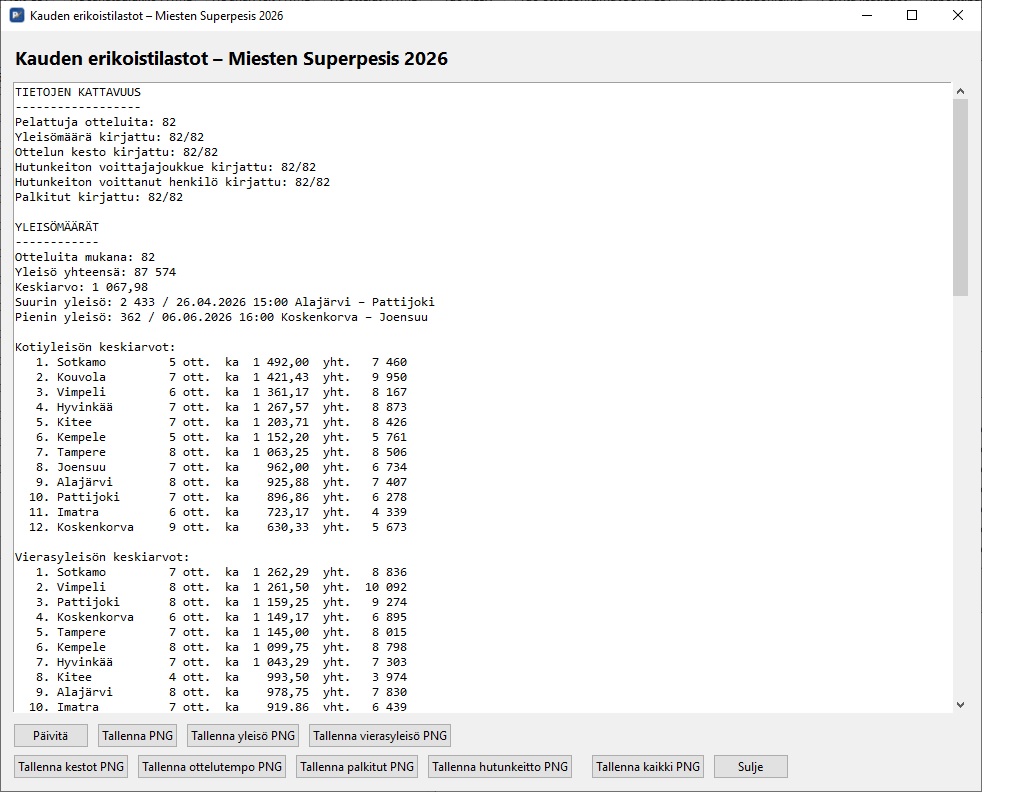Viewport: 1024px width, 792px height.
Task: Save statistics with Tallenna PNG button
Action: [x=138, y=736]
